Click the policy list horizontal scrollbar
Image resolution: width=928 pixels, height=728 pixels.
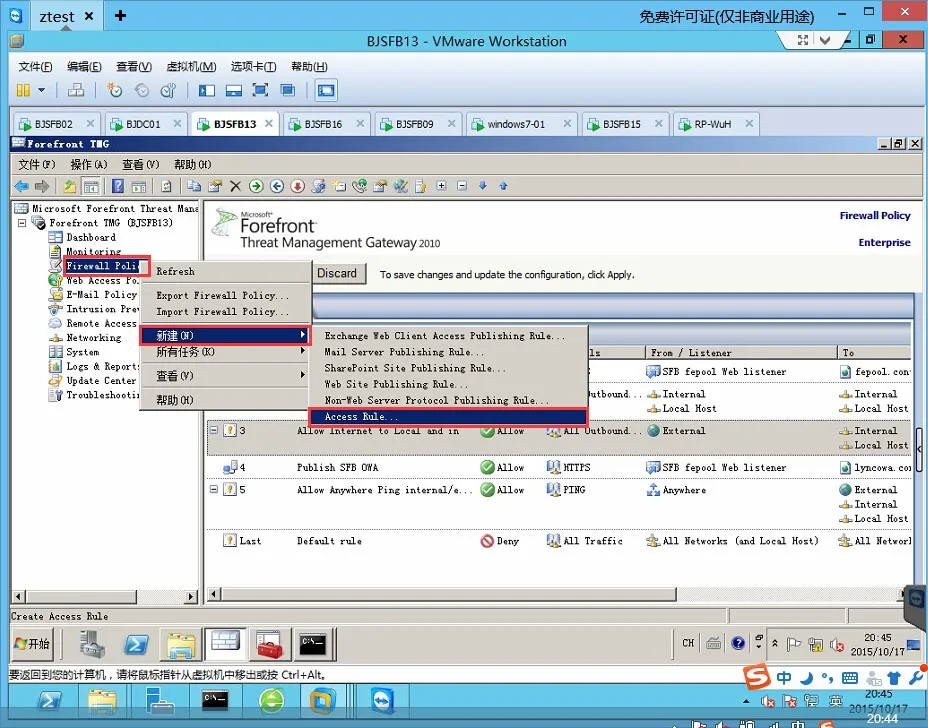point(449,594)
